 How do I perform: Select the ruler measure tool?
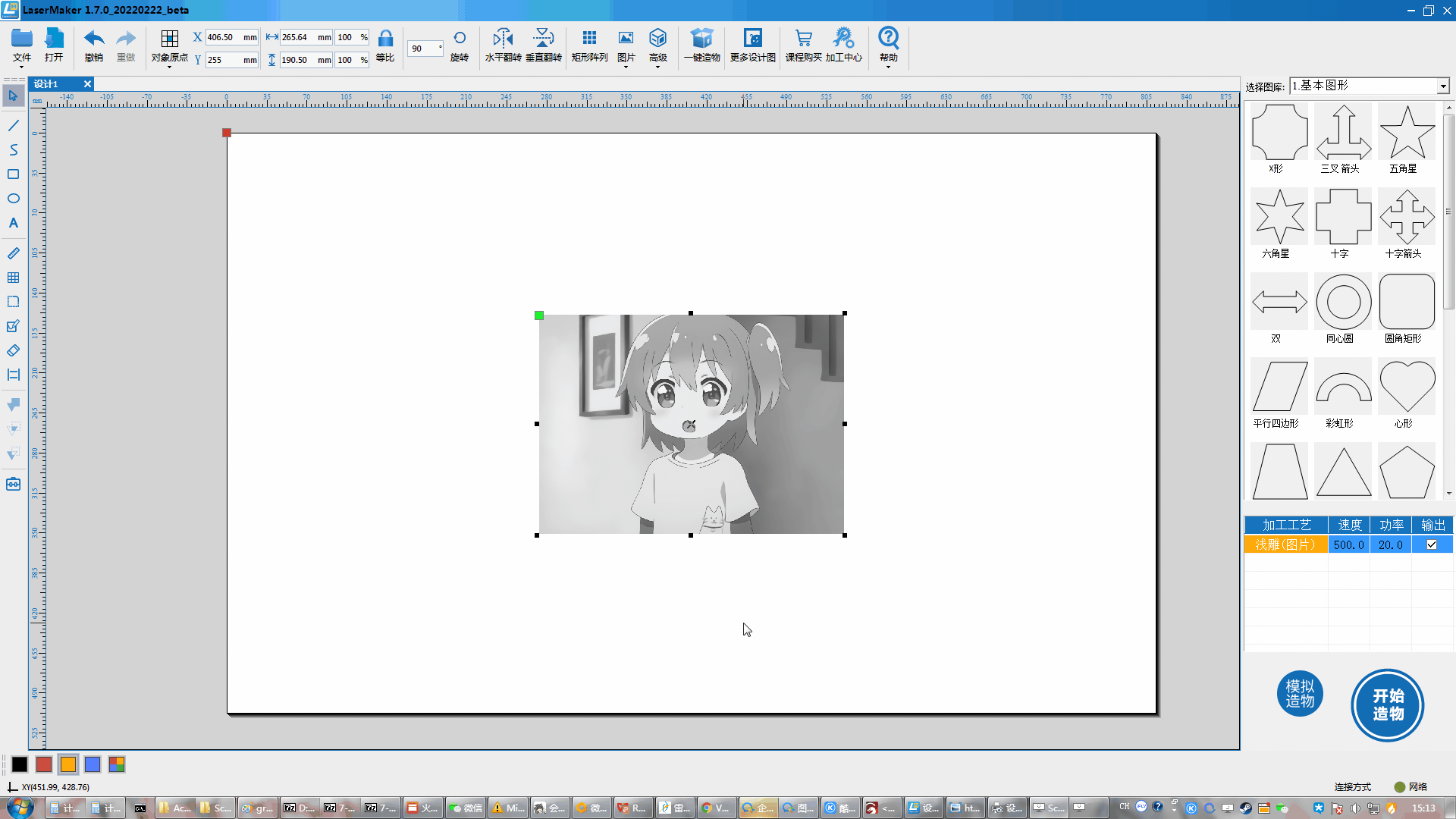[13, 253]
